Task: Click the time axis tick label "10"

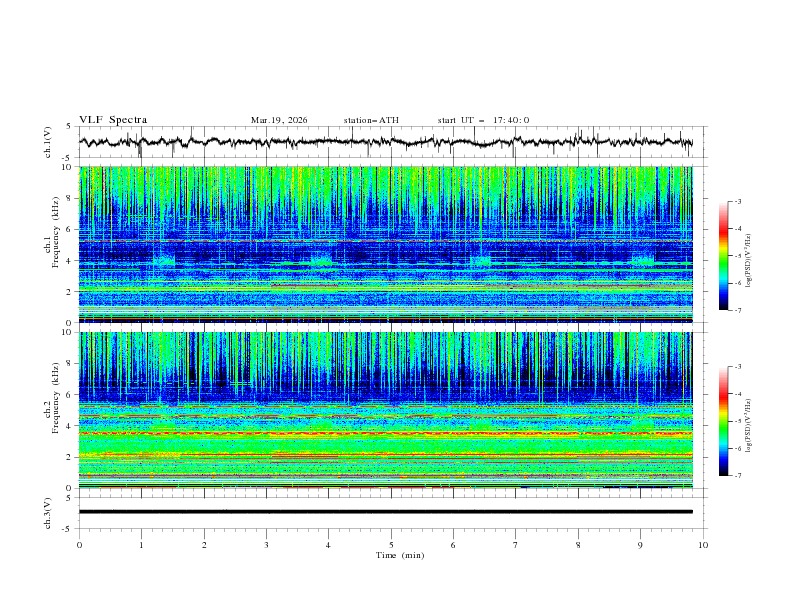Action: 703,545
